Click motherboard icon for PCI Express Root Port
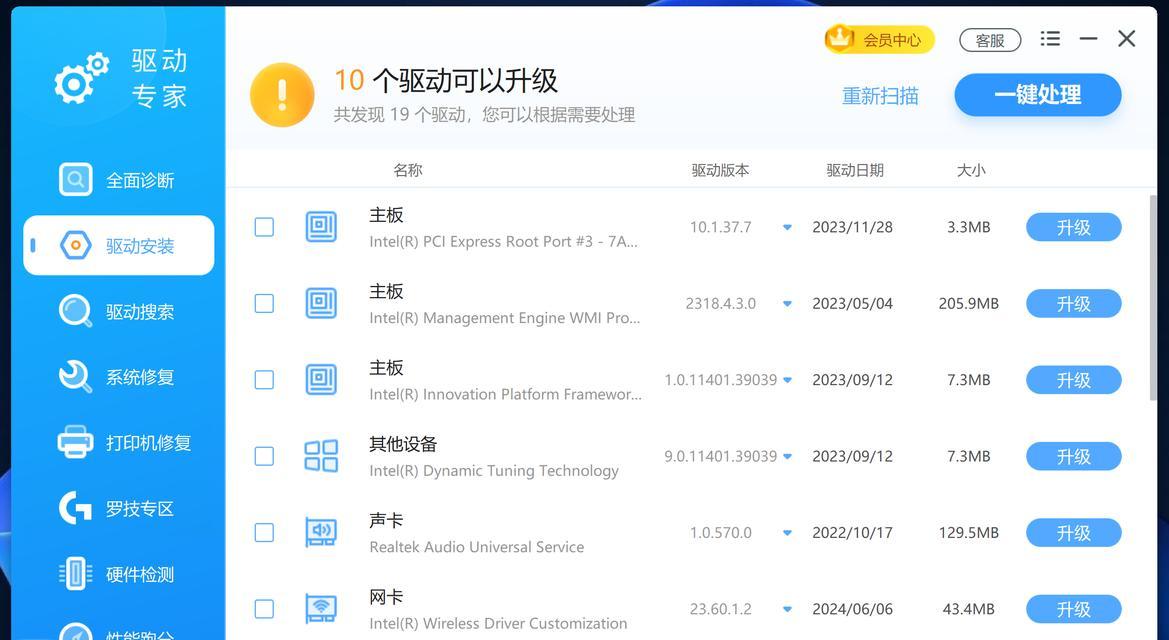The width and height of the screenshot is (1169, 640). (x=321, y=227)
